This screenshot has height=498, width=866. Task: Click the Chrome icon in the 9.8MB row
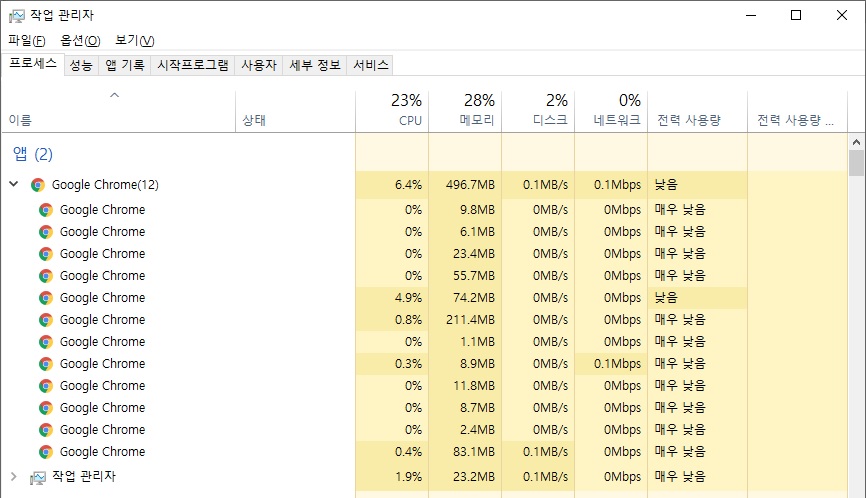[x=46, y=210]
